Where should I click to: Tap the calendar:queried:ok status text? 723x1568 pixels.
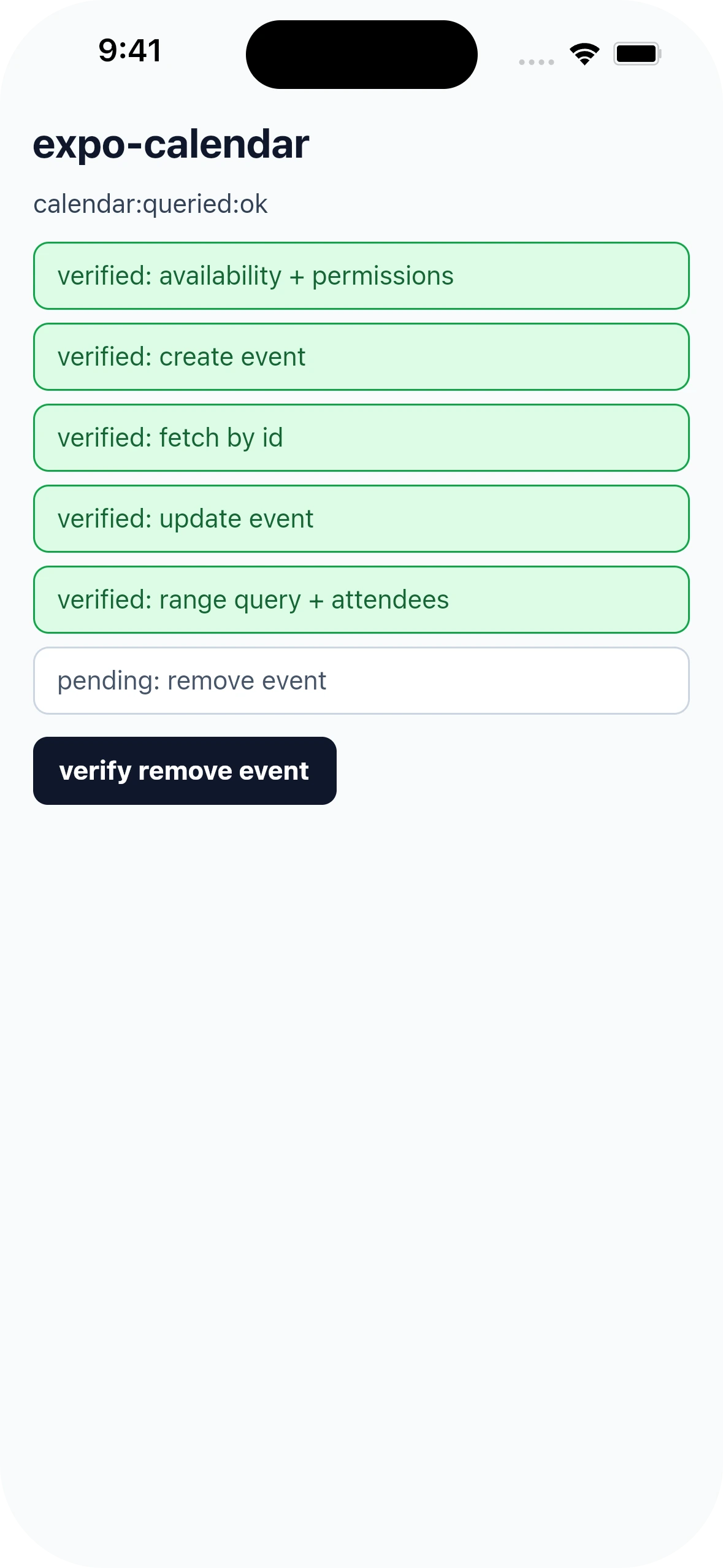[x=150, y=204]
